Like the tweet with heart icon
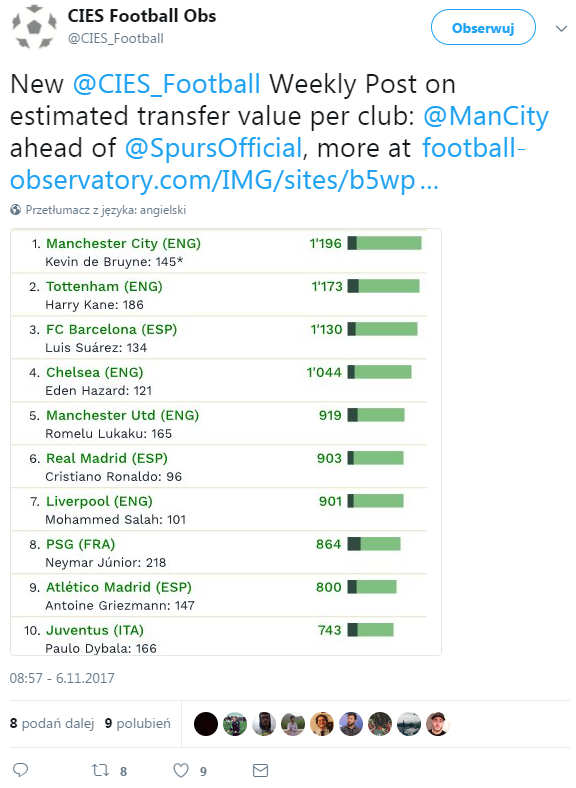This screenshot has height=788, width=576. [x=181, y=770]
